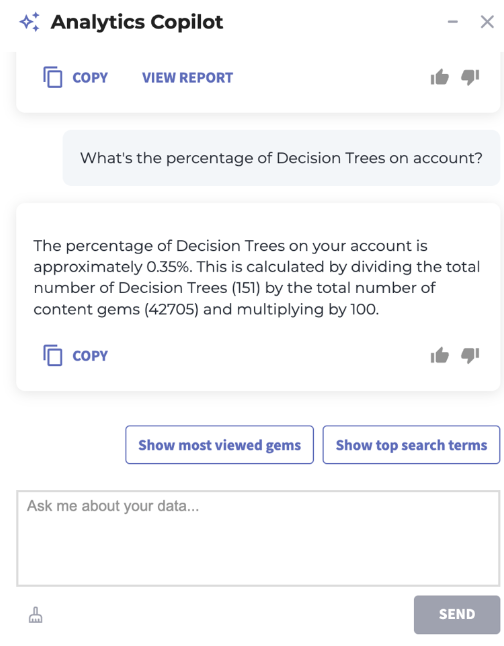Click the Analytics Copilot title text

click(x=137, y=22)
